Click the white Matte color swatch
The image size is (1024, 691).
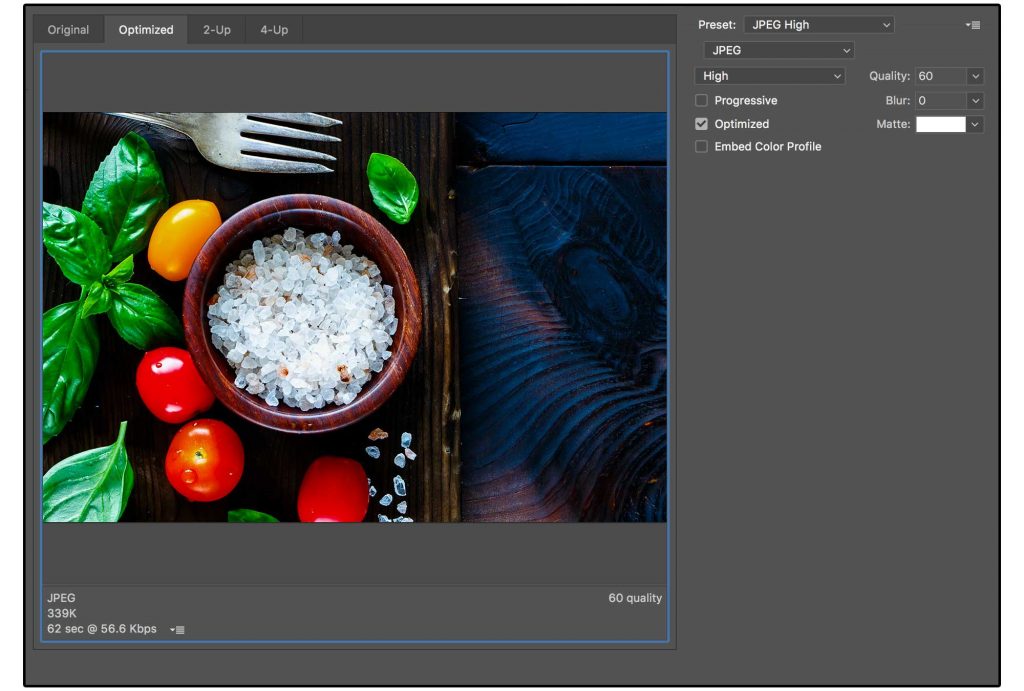[940, 124]
